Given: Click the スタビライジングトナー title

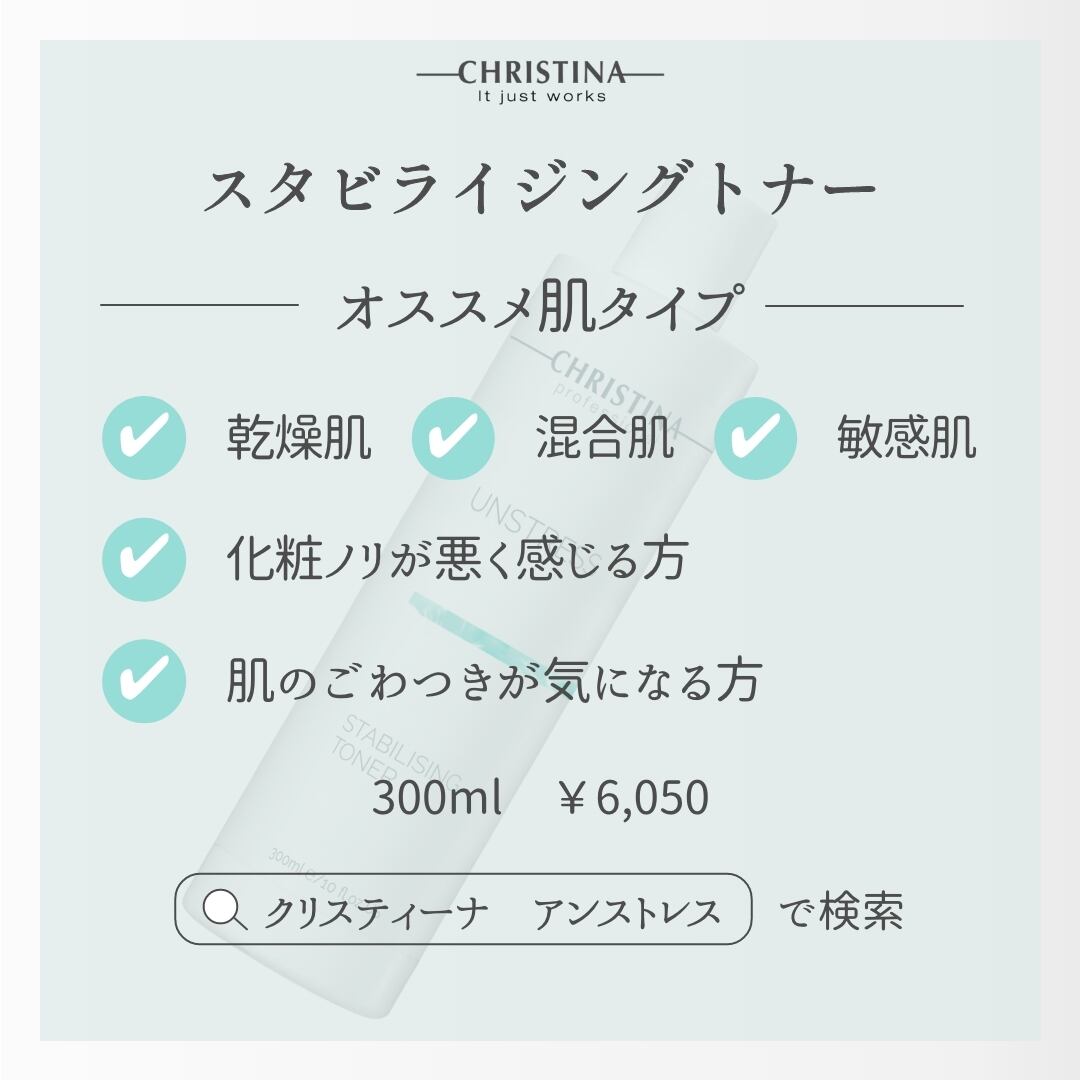Looking at the screenshot, I should pyautogui.click(x=540, y=190).
